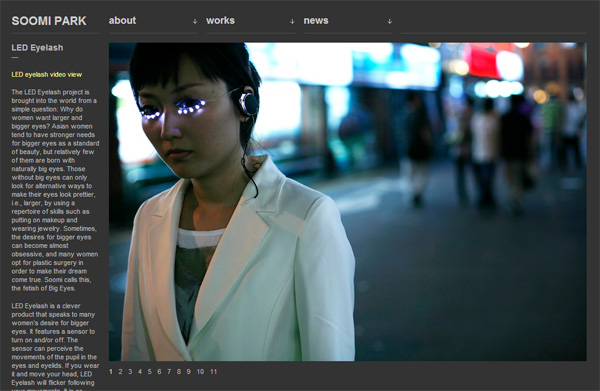
Task: Go to image page 9
Action: (x=188, y=371)
